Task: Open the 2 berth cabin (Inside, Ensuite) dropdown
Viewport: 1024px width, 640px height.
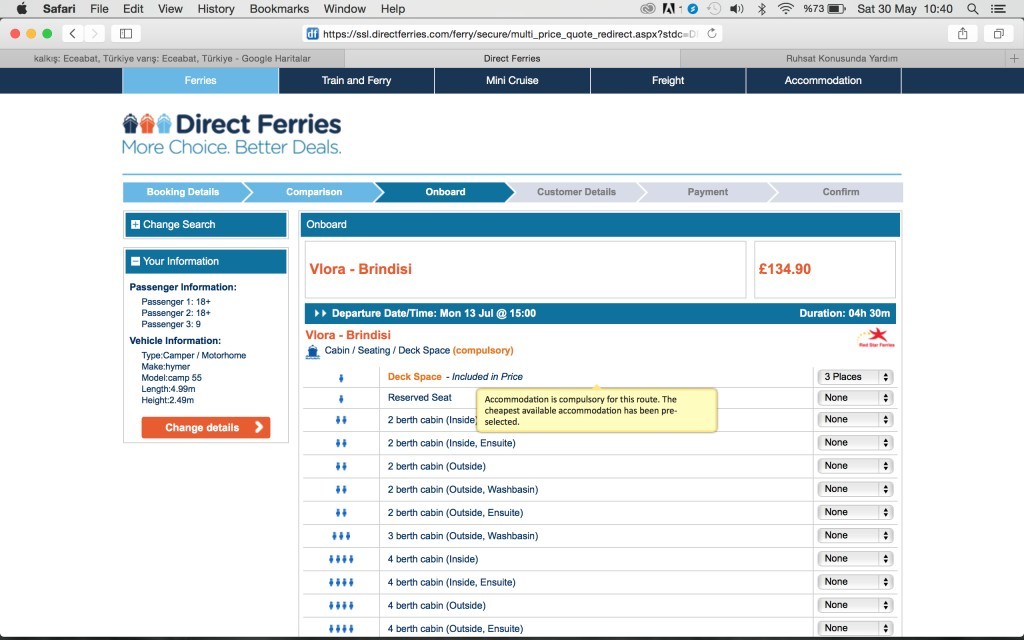Action: click(x=855, y=443)
